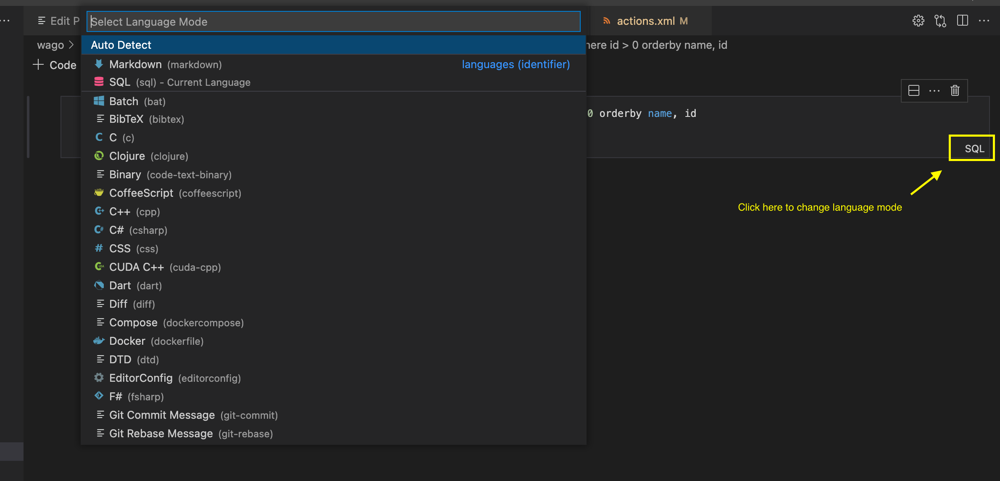The image size is (1000, 481).
Task: Click the SQL database icon in list
Action: click(99, 82)
